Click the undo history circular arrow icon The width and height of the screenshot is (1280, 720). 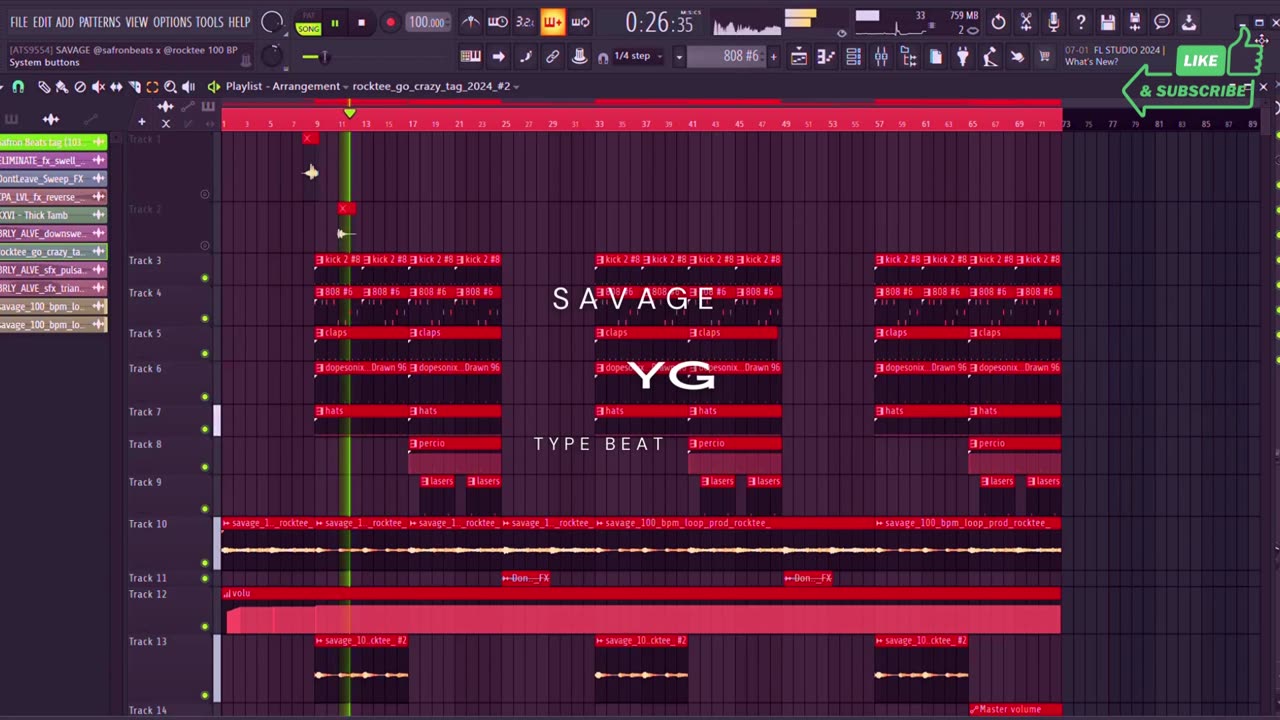tap(998, 22)
